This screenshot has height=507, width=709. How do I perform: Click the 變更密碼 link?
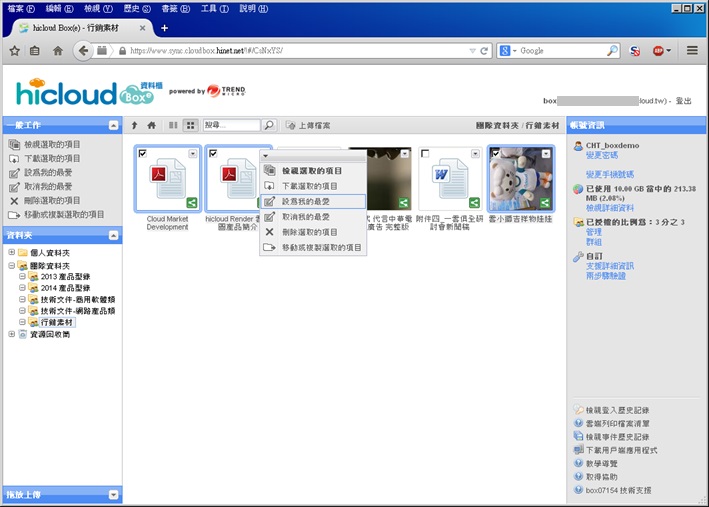click(602, 155)
